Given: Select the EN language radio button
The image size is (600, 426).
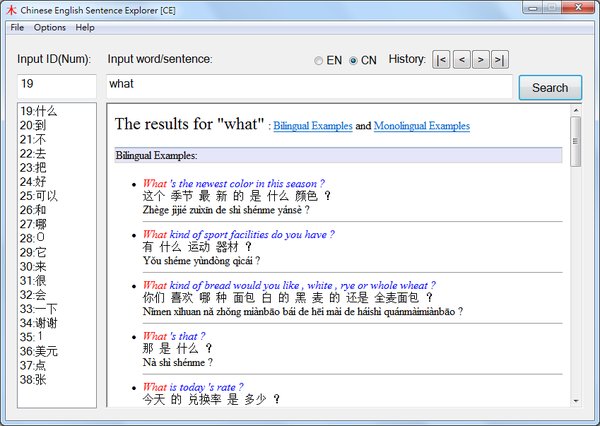Looking at the screenshot, I should 320,61.
